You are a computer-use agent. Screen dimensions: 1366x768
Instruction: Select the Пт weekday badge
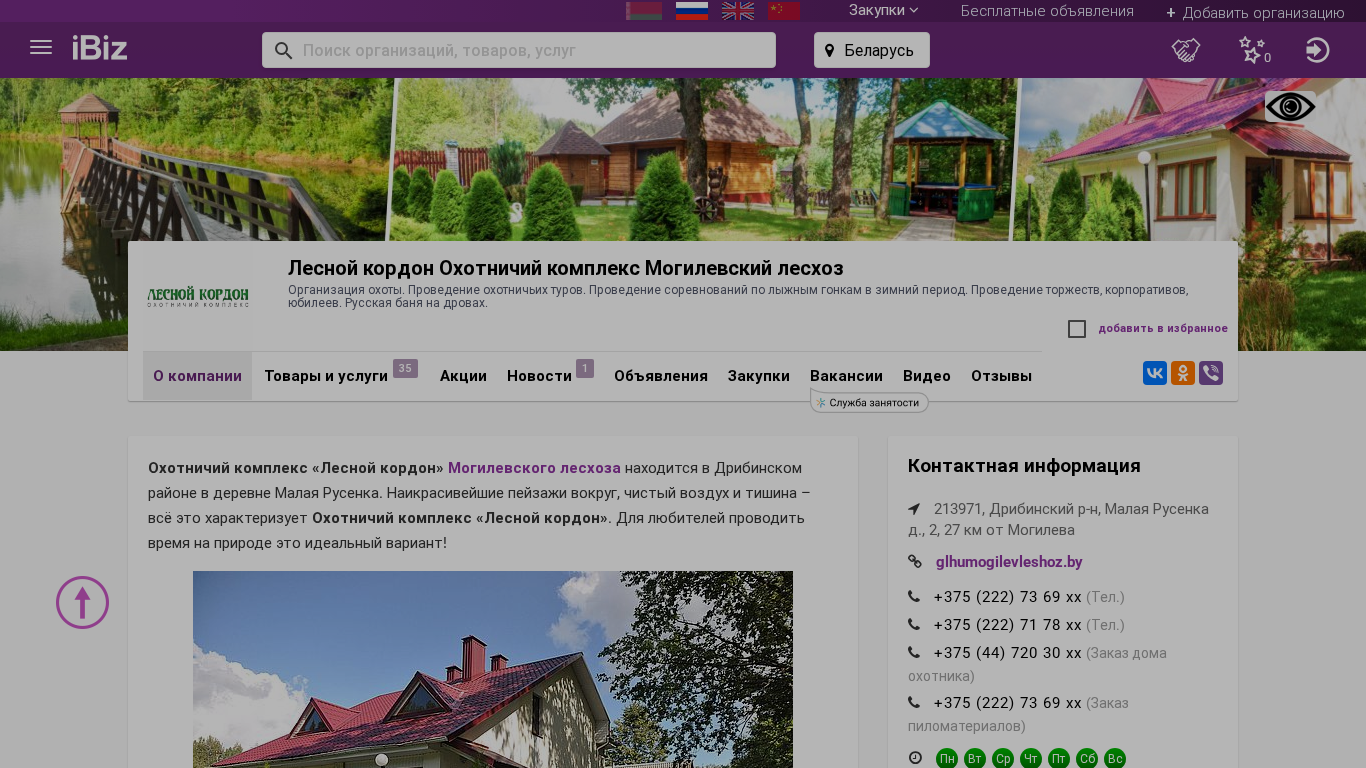click(1059, 759)
